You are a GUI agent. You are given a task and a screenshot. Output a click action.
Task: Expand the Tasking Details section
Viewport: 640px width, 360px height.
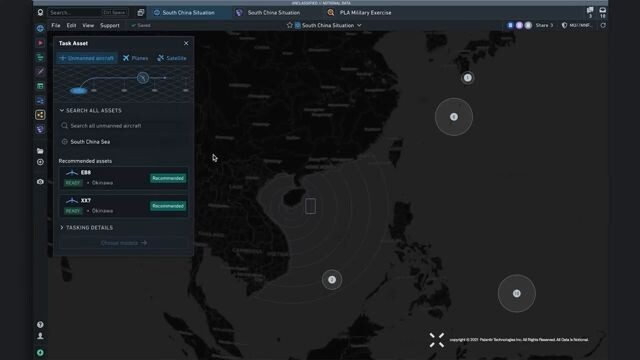pos(87,228)
